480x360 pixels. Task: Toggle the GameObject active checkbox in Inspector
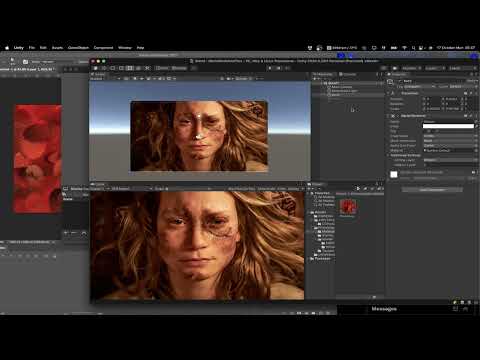pyautogui.click(x=400, y=81)
